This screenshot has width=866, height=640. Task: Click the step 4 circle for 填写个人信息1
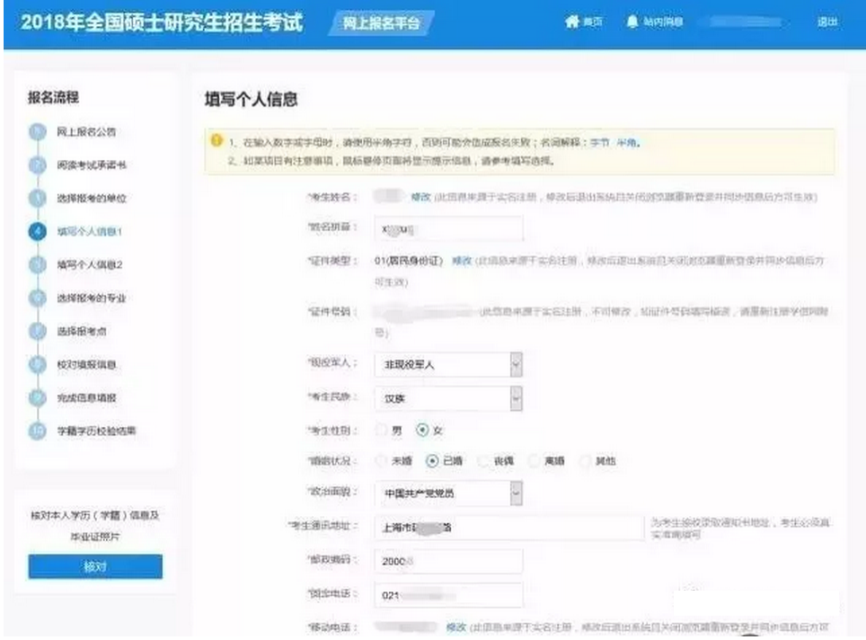38,232
